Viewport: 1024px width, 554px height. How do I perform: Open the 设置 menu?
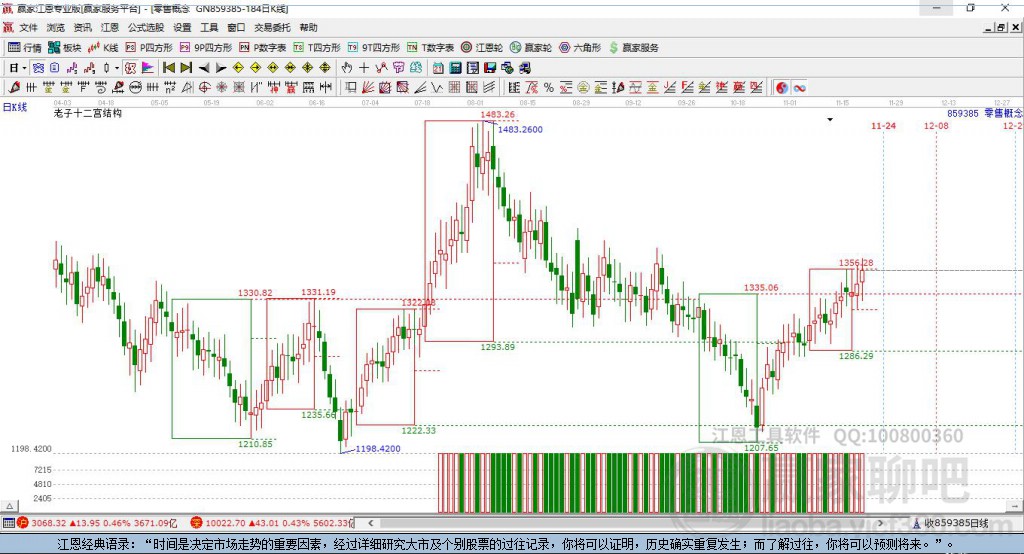tap(182, 27)
